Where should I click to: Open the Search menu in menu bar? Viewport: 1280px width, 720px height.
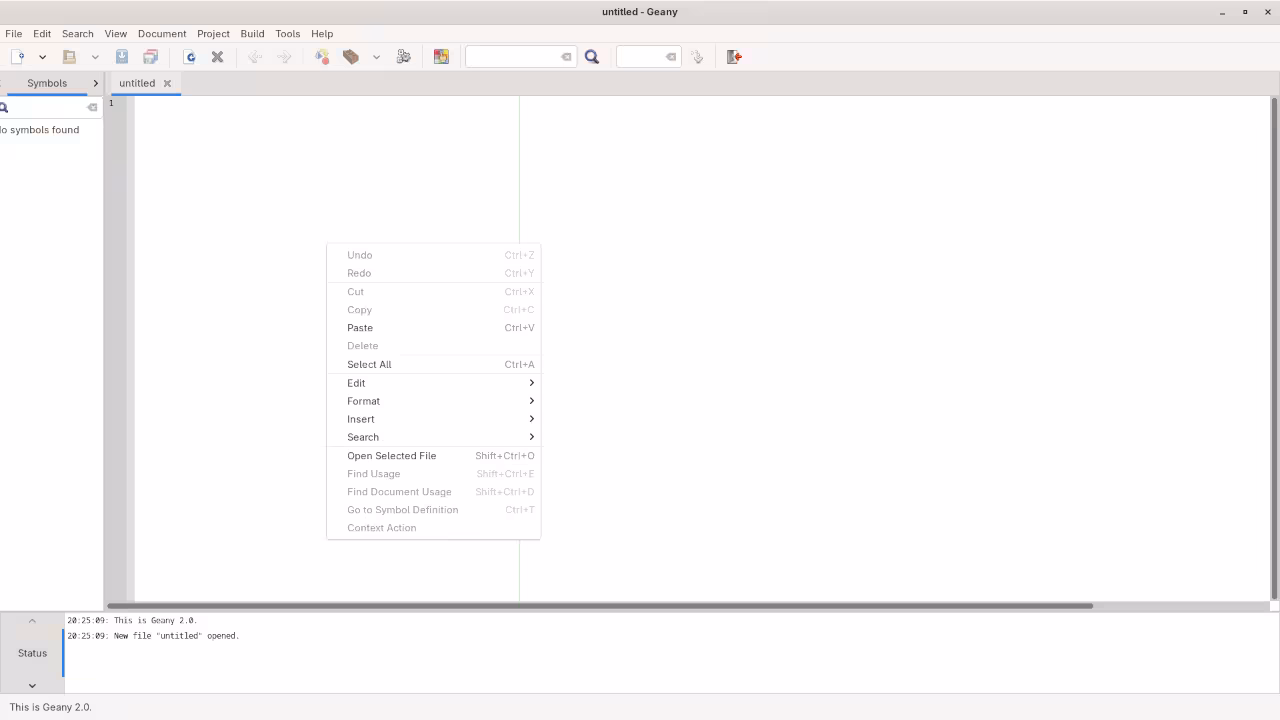[x=77, y=33]
